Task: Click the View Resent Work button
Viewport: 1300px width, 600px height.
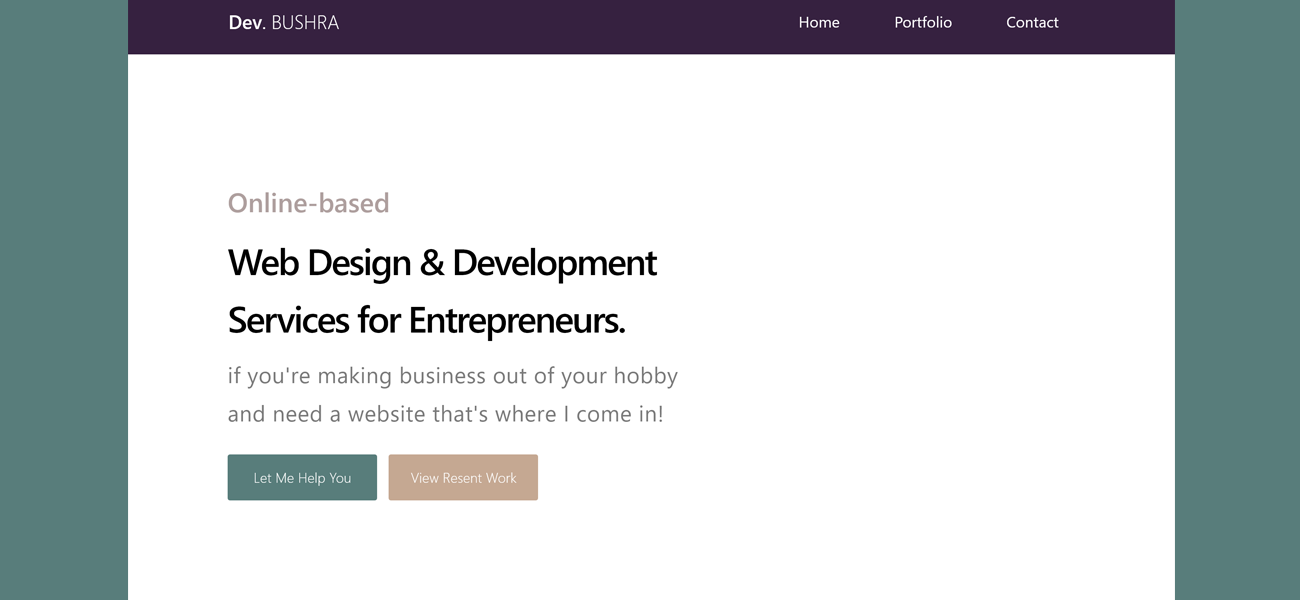Action: pyautogui.click(x=463, y=478)
